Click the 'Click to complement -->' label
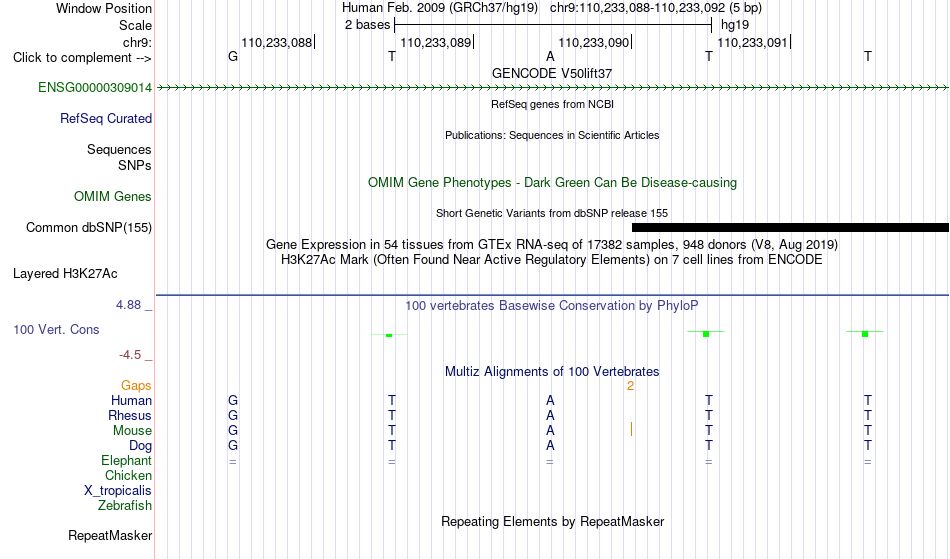 (x=82, y=58)
